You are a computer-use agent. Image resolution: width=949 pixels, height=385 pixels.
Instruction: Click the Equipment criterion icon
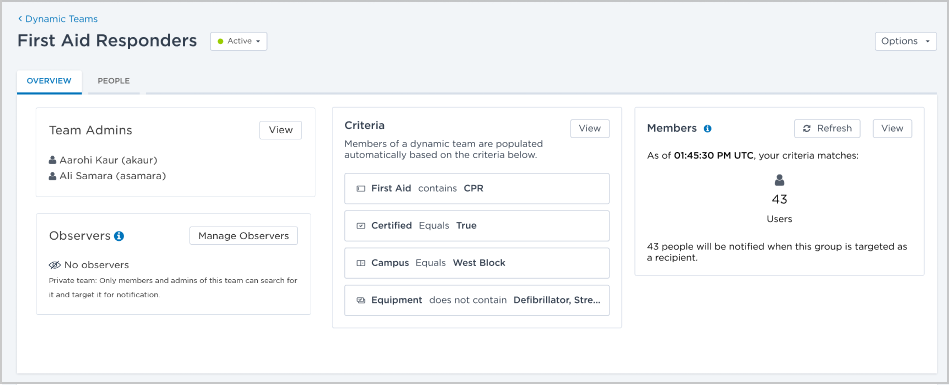pos(361,300)
